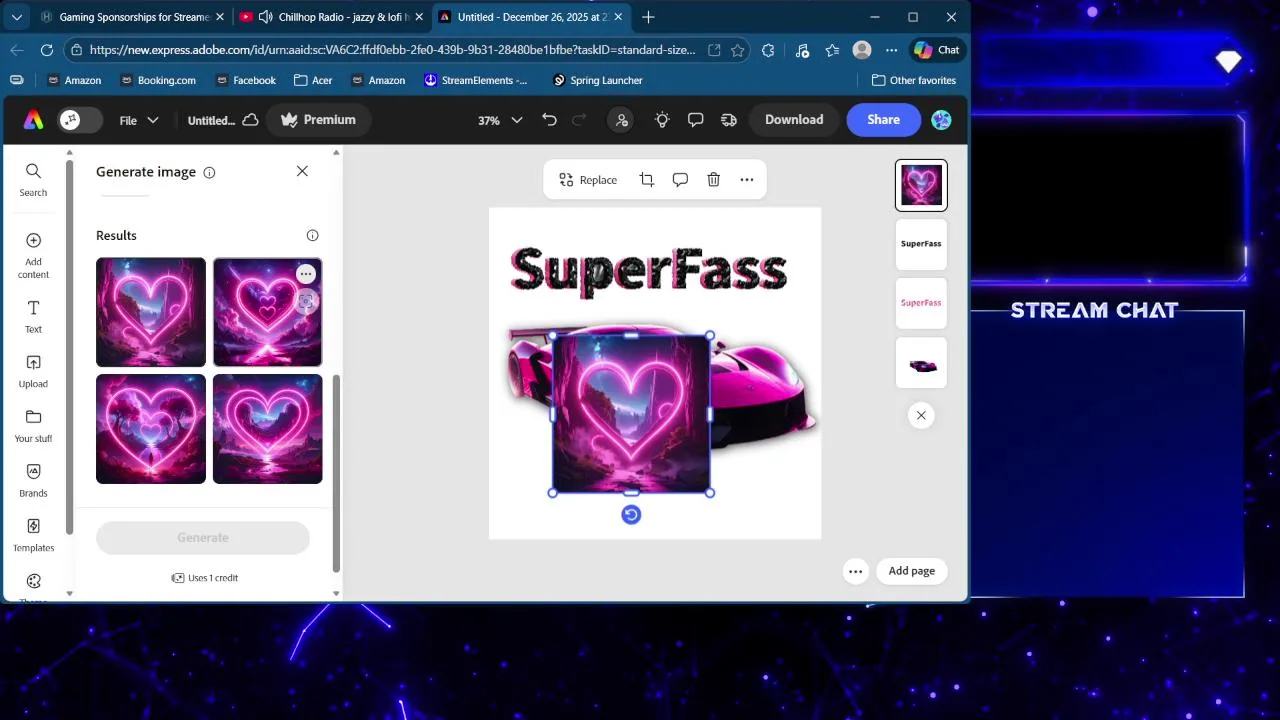The height and width of the screenshot is (720, 1280).
Task: Open the user profile avatar in Adobe Express
Action: point(941,120)
